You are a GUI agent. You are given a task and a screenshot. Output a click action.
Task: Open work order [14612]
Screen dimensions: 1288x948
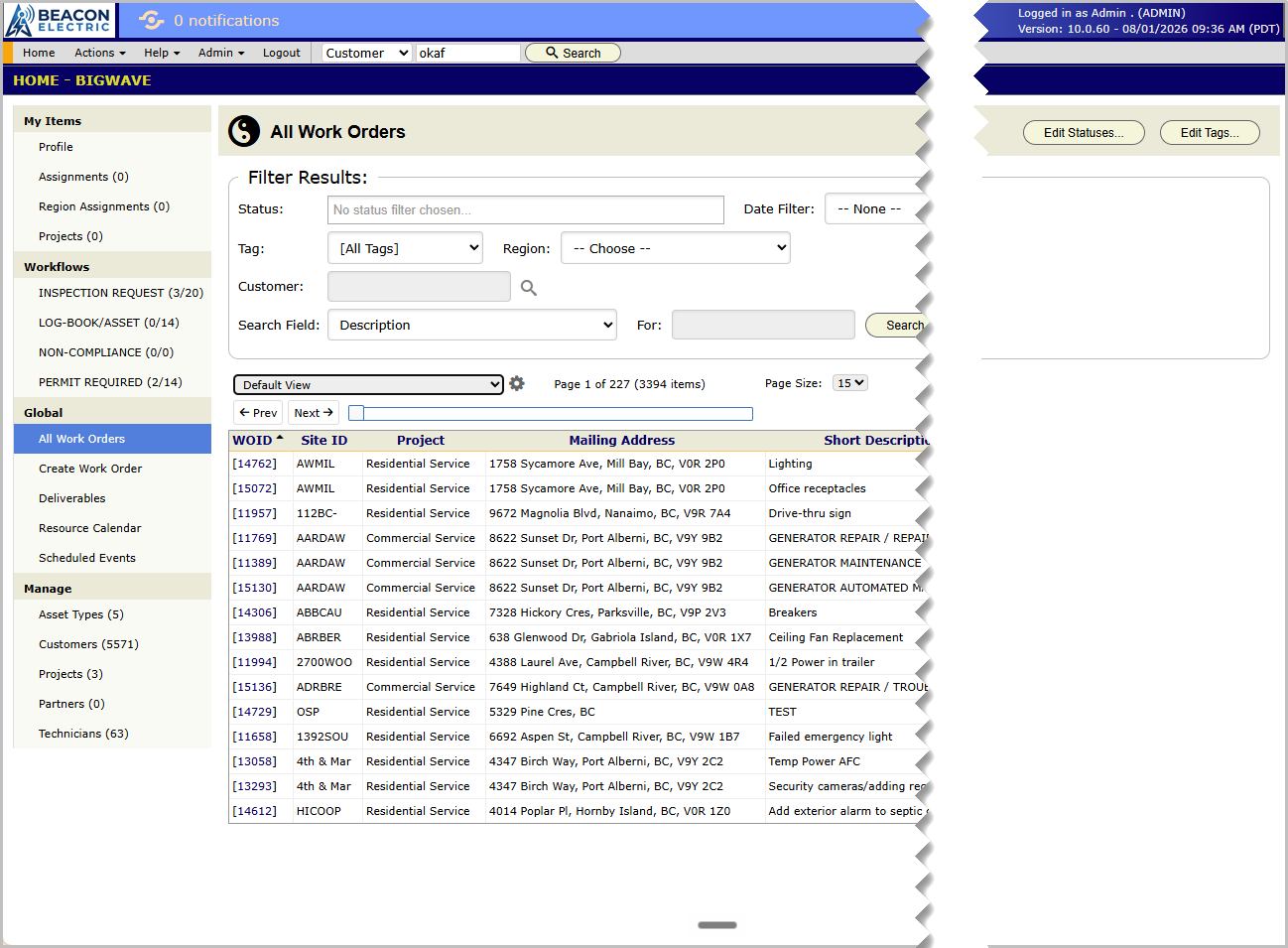255,811
